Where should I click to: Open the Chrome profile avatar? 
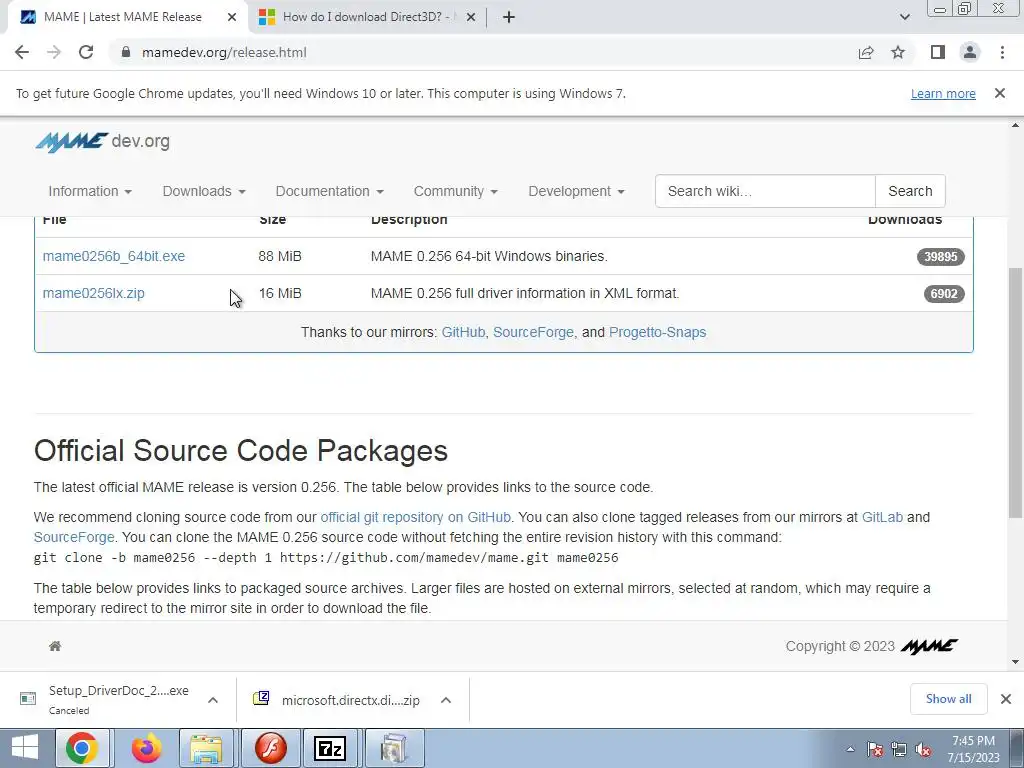click(970, 52)
